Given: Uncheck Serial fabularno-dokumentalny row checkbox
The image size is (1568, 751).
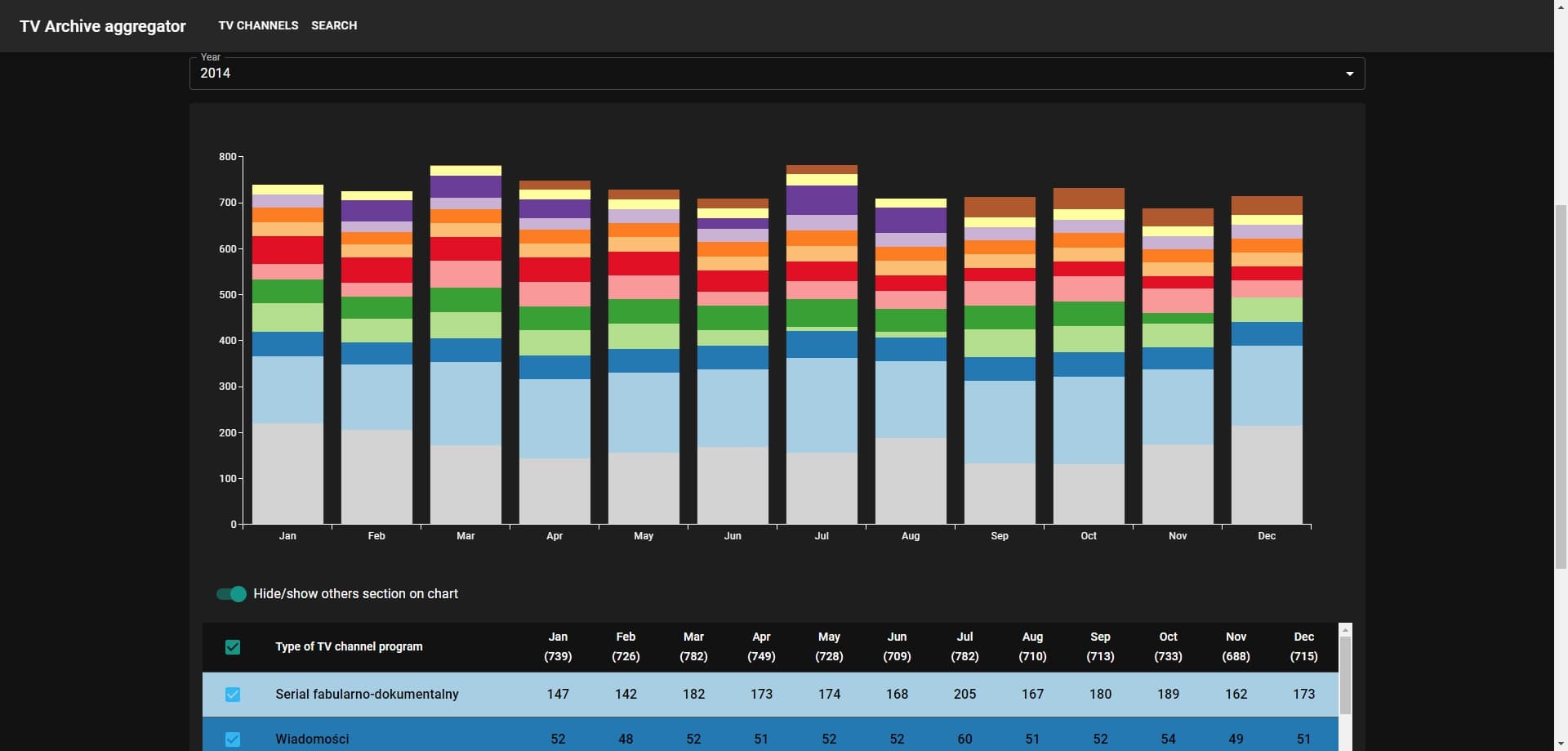Looking at the screenshot, I should [233, 695].
